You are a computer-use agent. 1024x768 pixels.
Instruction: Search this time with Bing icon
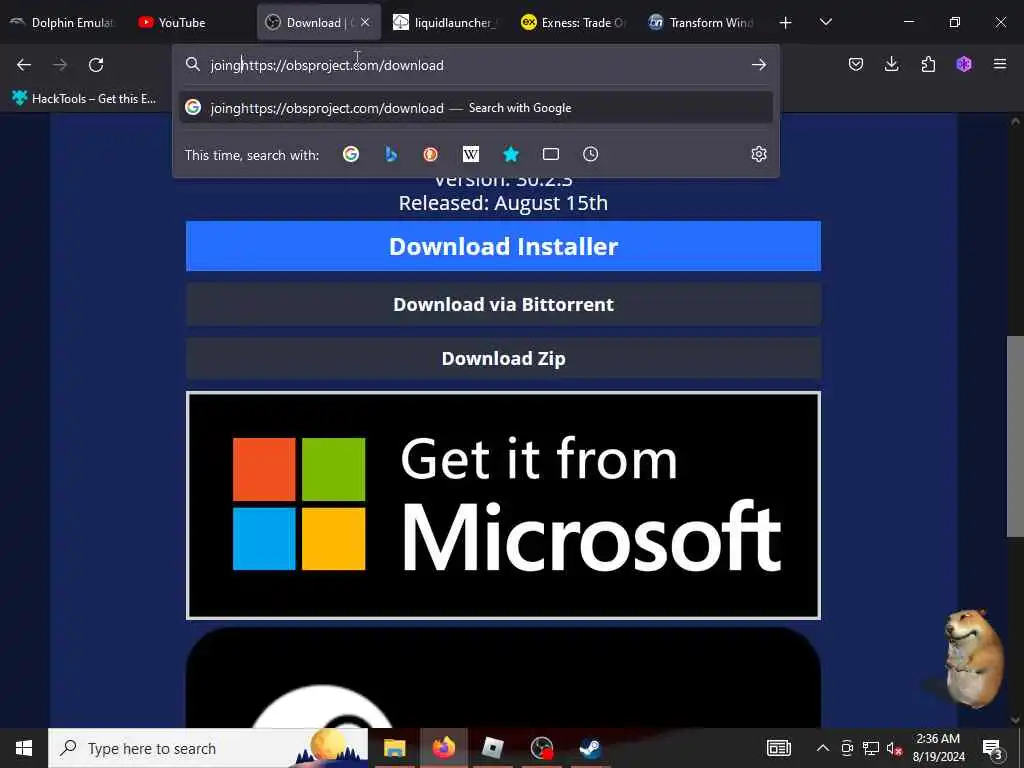391,154
